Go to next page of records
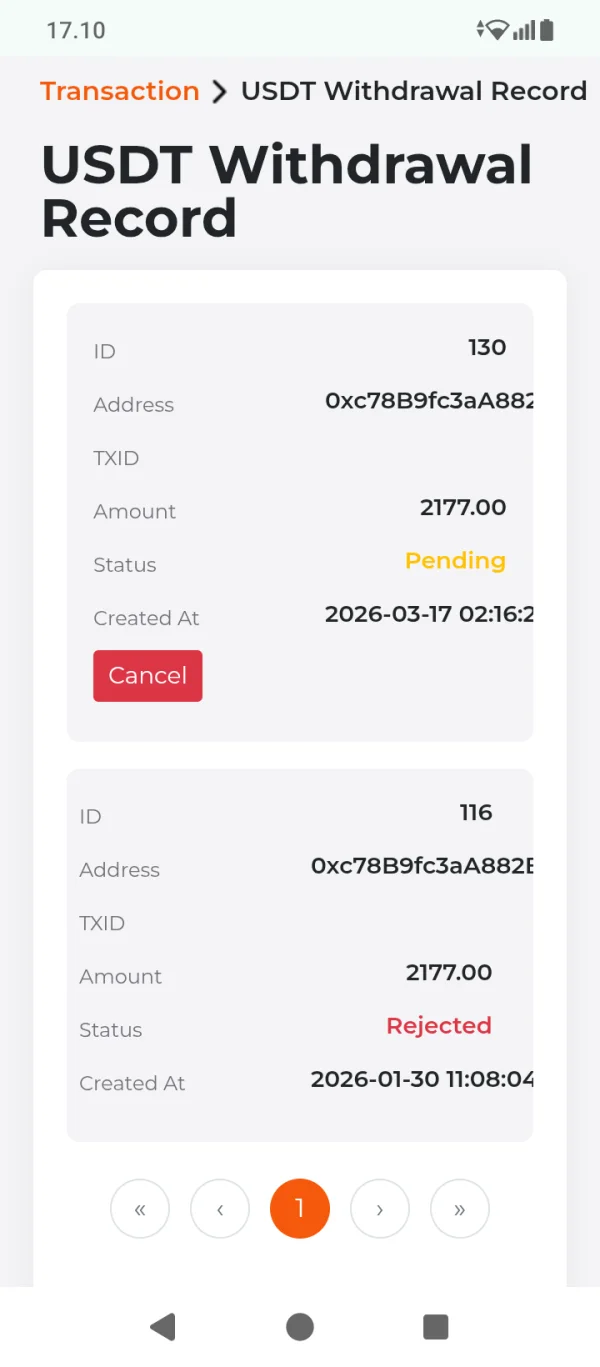The image size is (600, 1367). point(380,1209)
